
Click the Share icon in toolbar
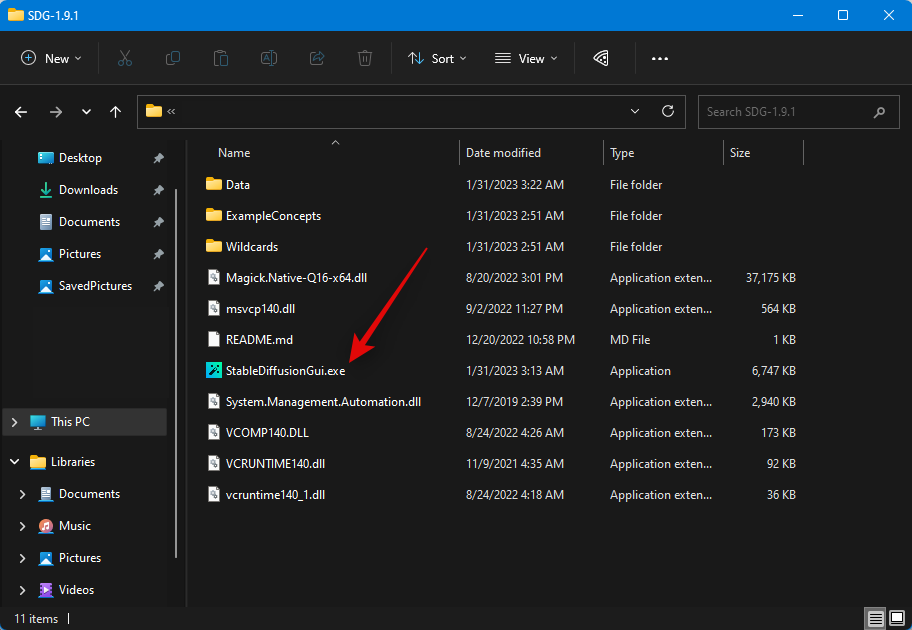317,58
